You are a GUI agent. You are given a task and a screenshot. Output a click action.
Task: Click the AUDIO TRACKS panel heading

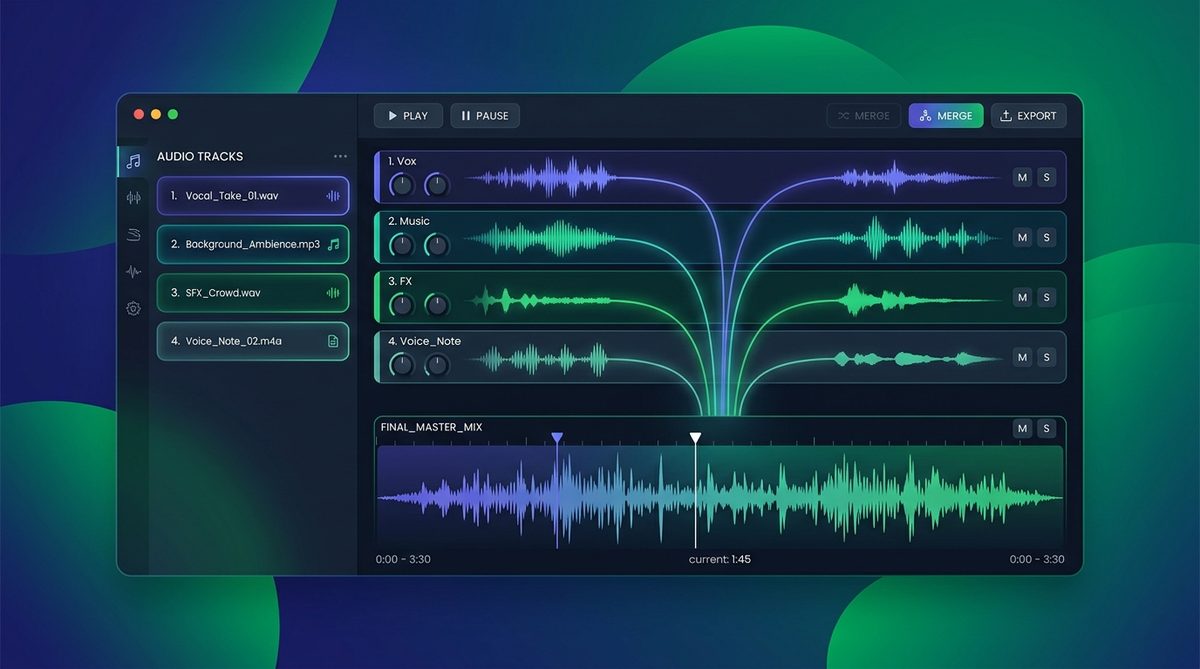(x=200, y=156)
